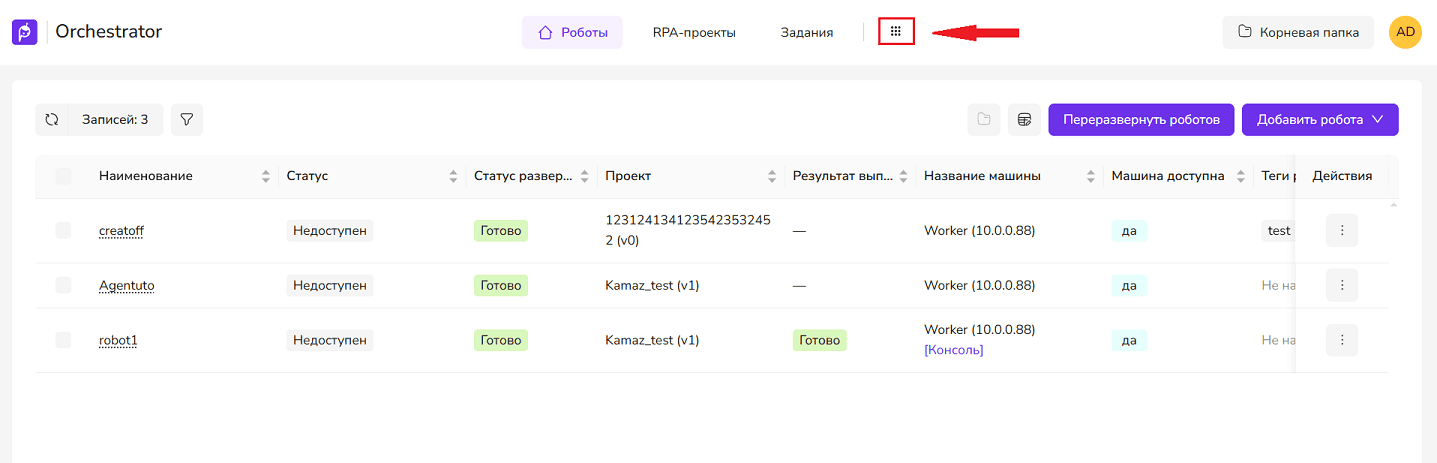Open actions menu for robot1
The height and width of the screenshot is (463, 1437).
[x=1341, y=340]
